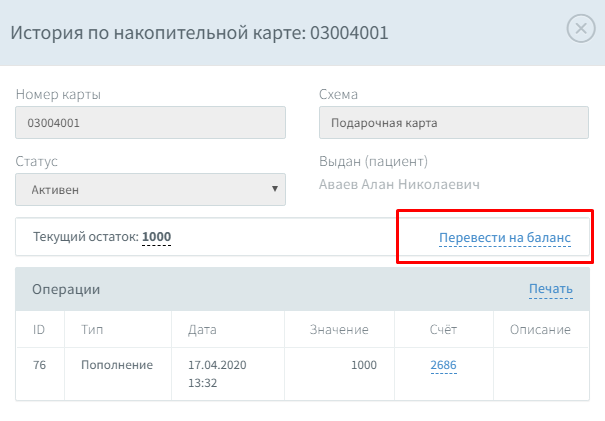This screenshot has width=605, height=421.
Task: Click the date cell 17.04.2020 13:32
Action: [x=217, y=374]
